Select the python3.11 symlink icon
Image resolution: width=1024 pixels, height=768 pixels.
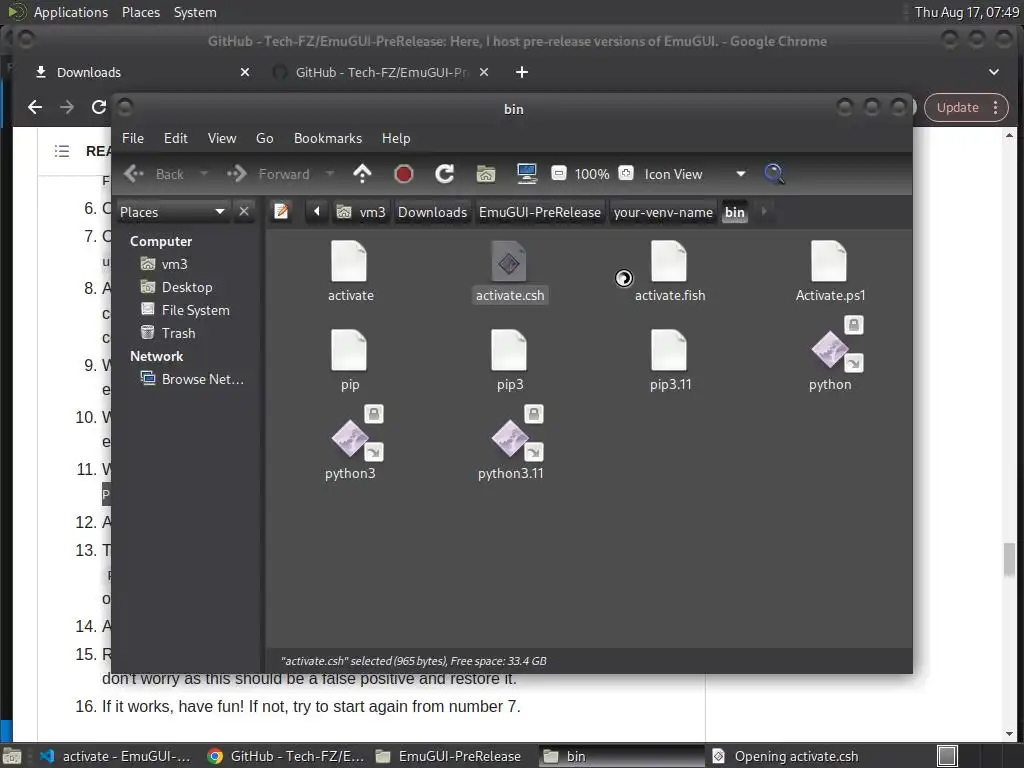point(510,439)
